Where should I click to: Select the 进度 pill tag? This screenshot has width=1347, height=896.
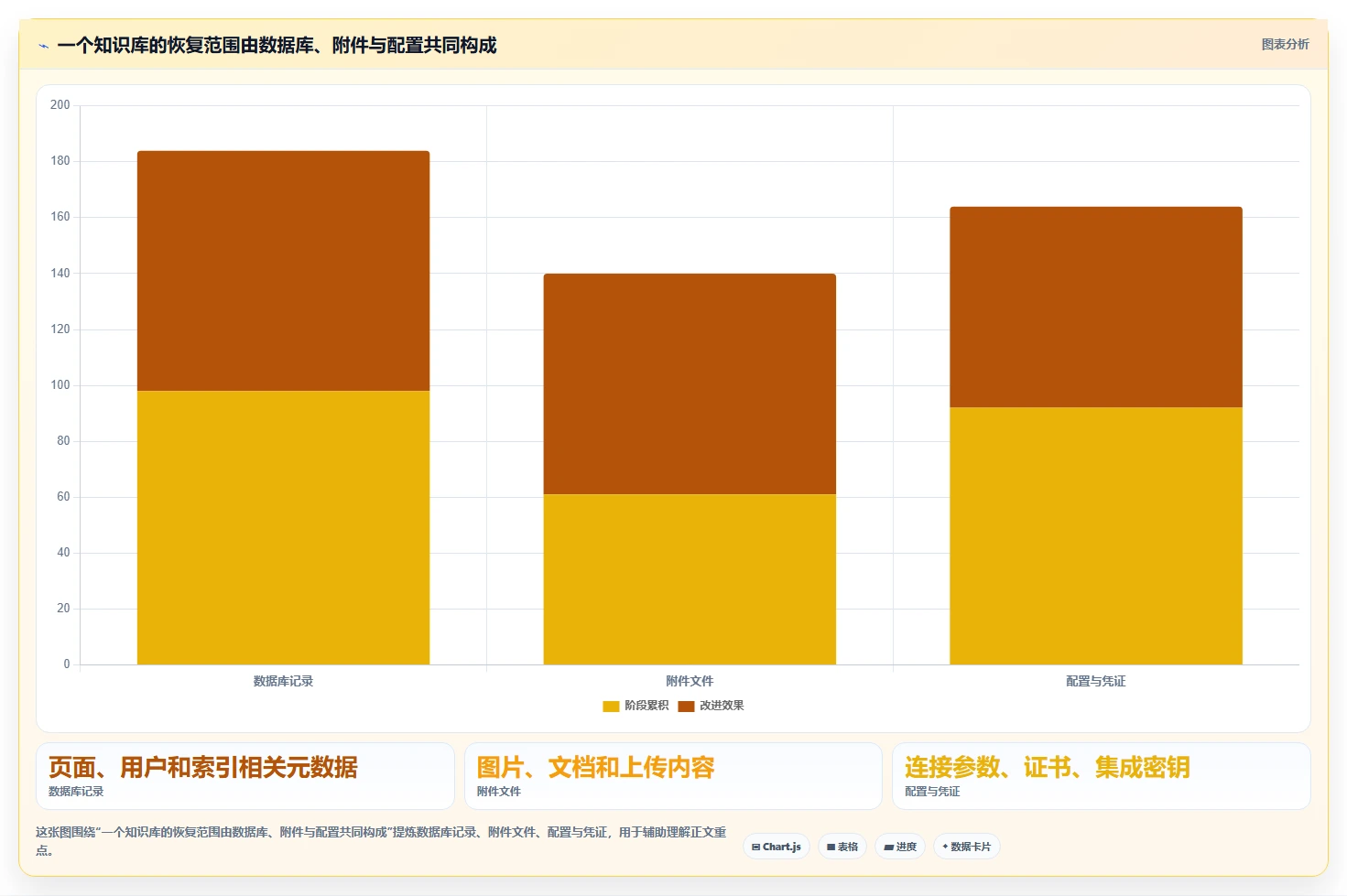click(900, 847)
